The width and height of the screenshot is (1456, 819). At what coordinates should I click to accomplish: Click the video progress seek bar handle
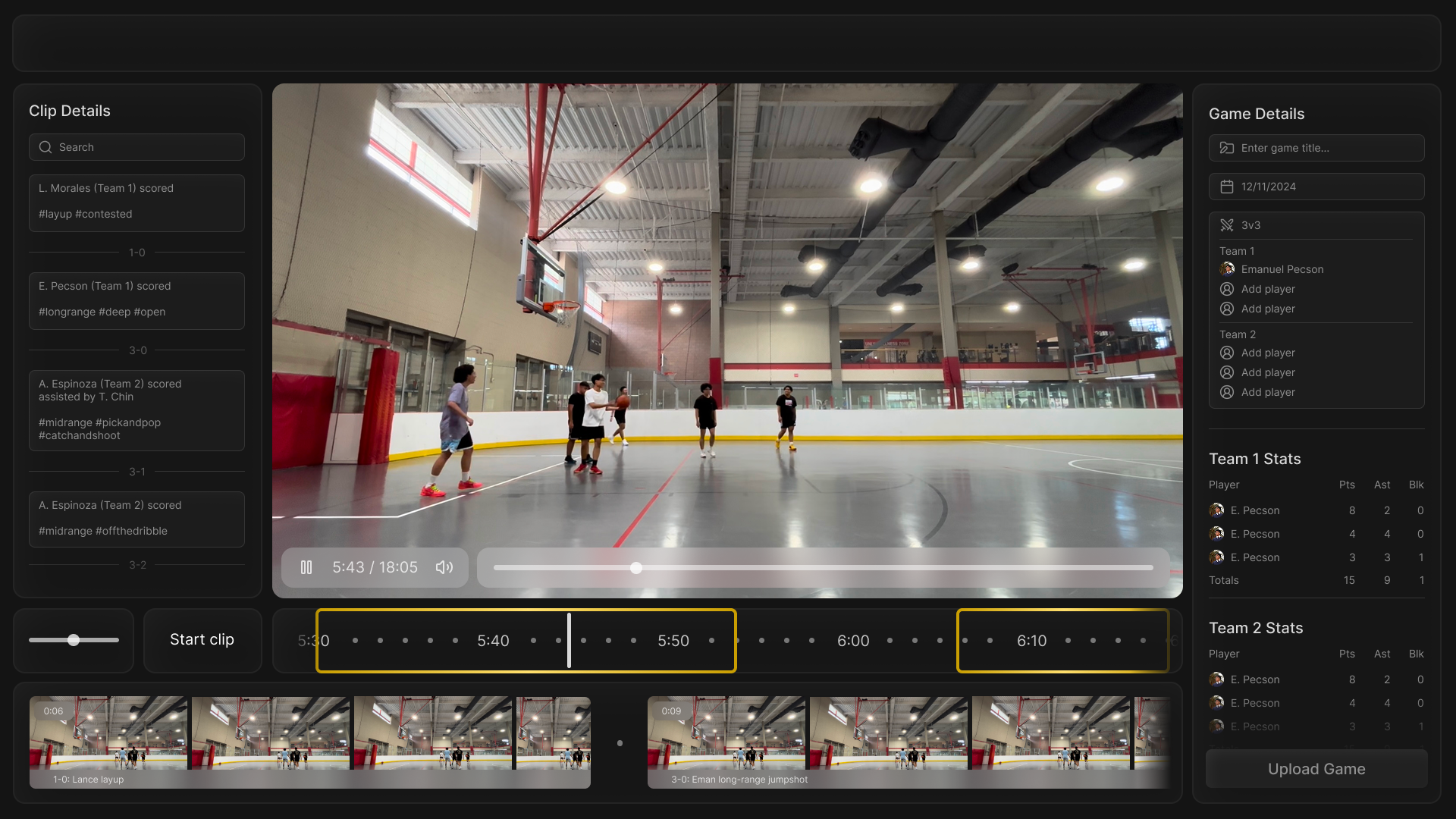[x=636, y=568]
